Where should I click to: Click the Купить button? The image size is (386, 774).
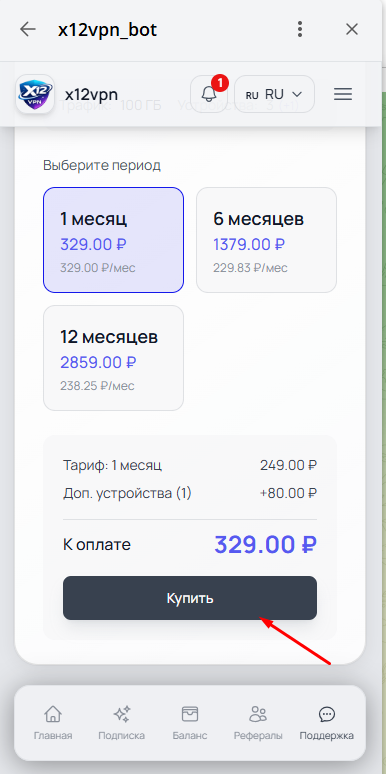pos(190,598)
